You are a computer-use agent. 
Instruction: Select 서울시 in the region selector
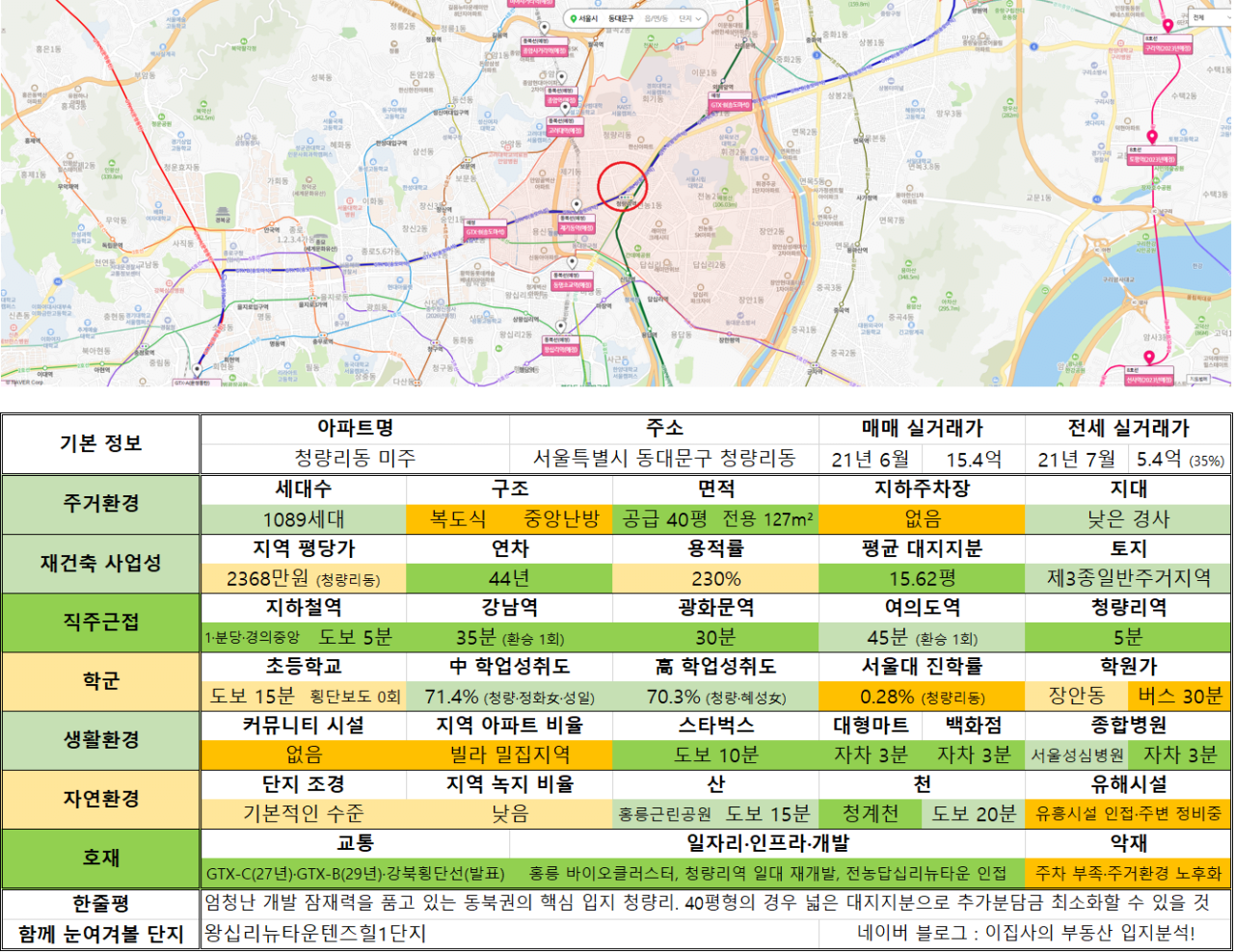588,18
